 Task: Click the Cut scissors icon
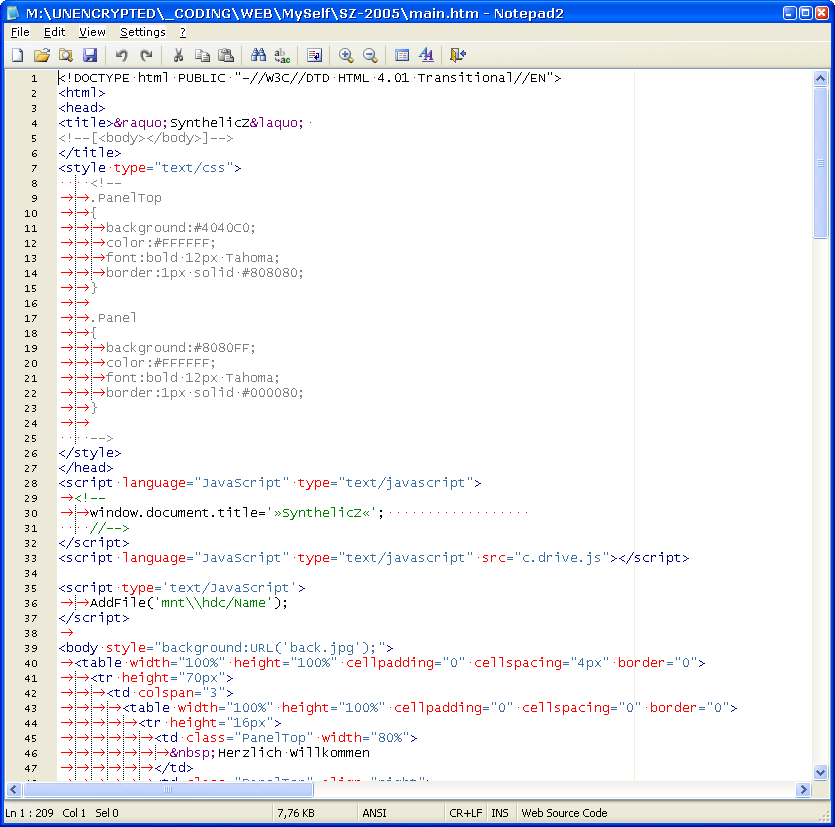coord(178,55)
